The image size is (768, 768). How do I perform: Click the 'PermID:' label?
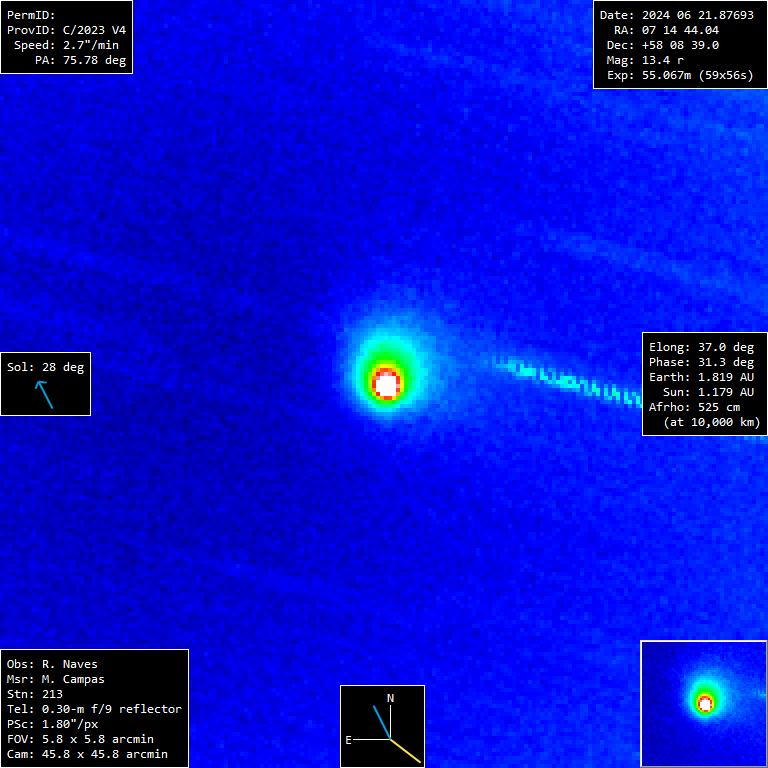(31, 15)
